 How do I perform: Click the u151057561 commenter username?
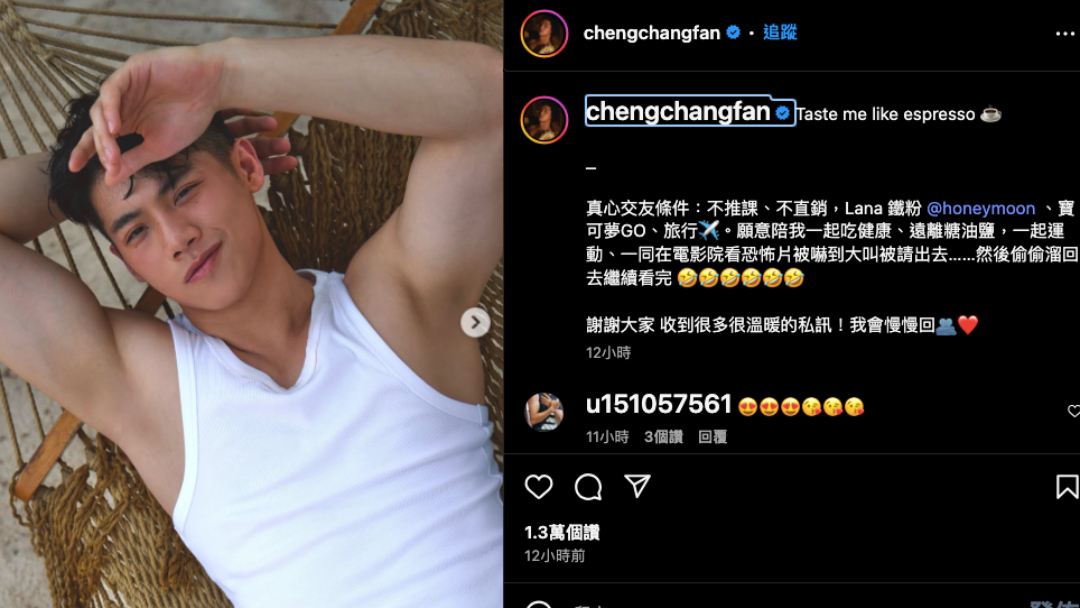click(x=658, y=404)
